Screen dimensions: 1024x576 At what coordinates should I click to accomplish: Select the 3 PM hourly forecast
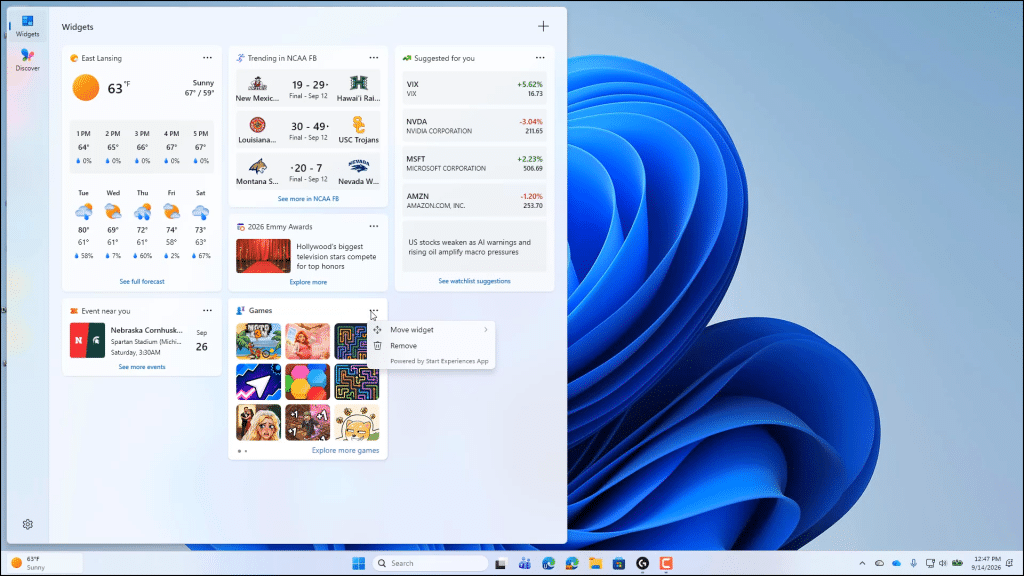point(142,147)
